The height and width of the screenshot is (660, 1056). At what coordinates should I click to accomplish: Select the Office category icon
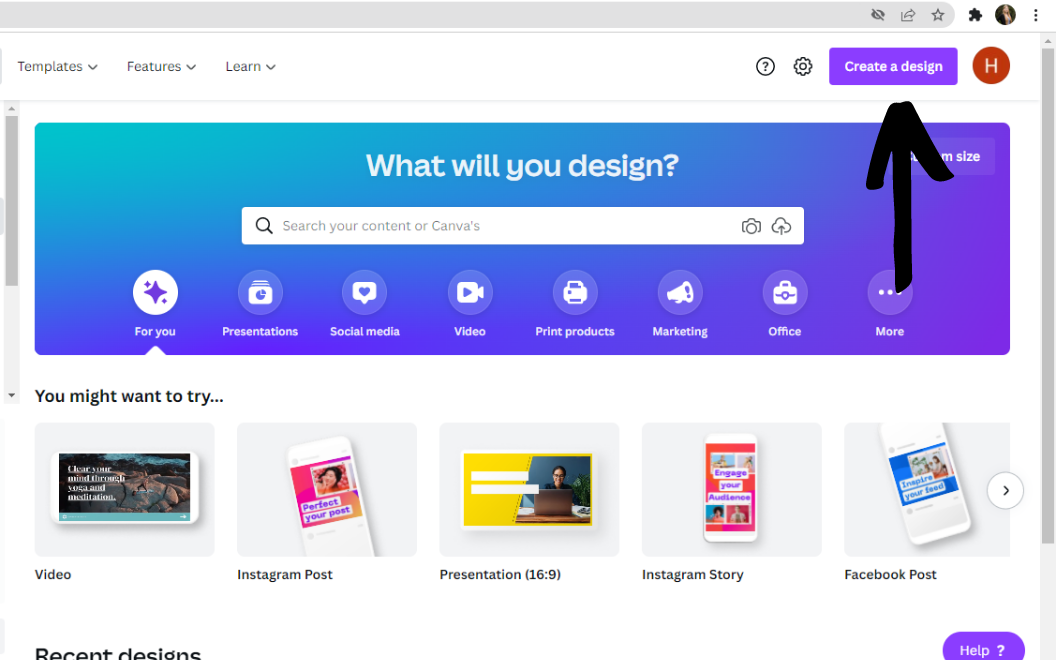(x=785, y=293)
